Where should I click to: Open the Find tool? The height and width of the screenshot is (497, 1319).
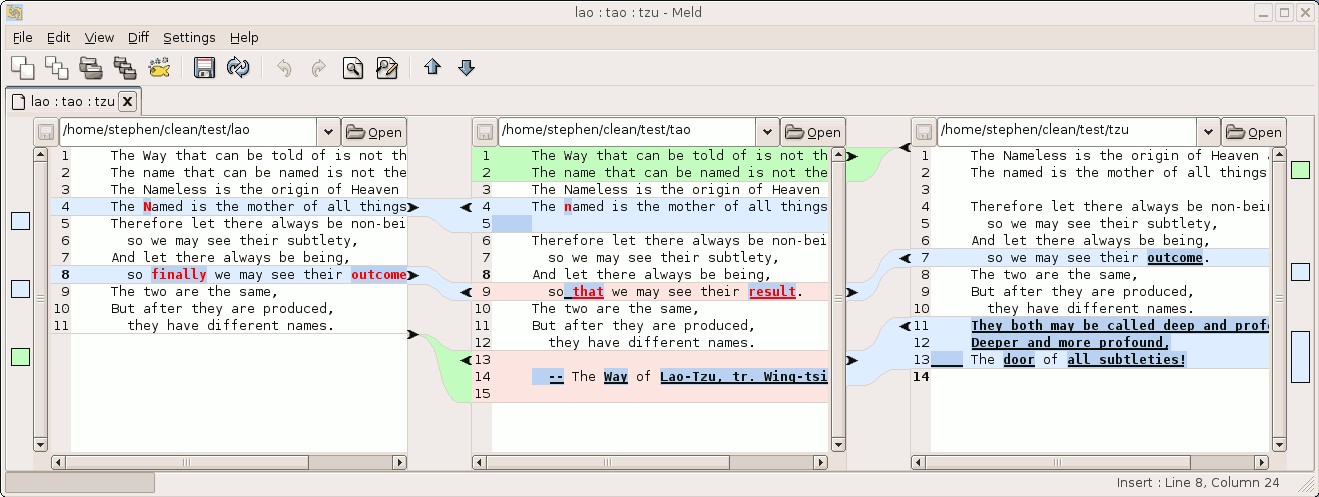(x=352, y=68)
